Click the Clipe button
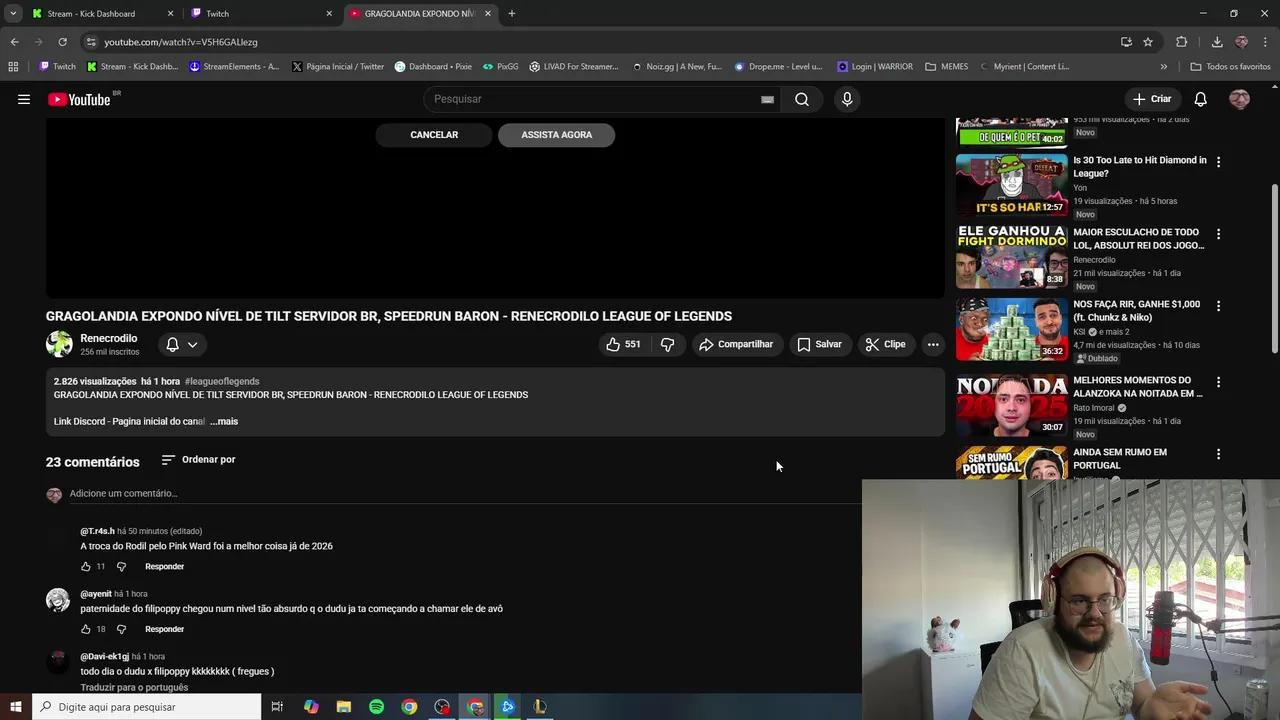Image resolution: width=1280 pixels, height=720 pixels. pyautogui.click(x=886, y=344)
